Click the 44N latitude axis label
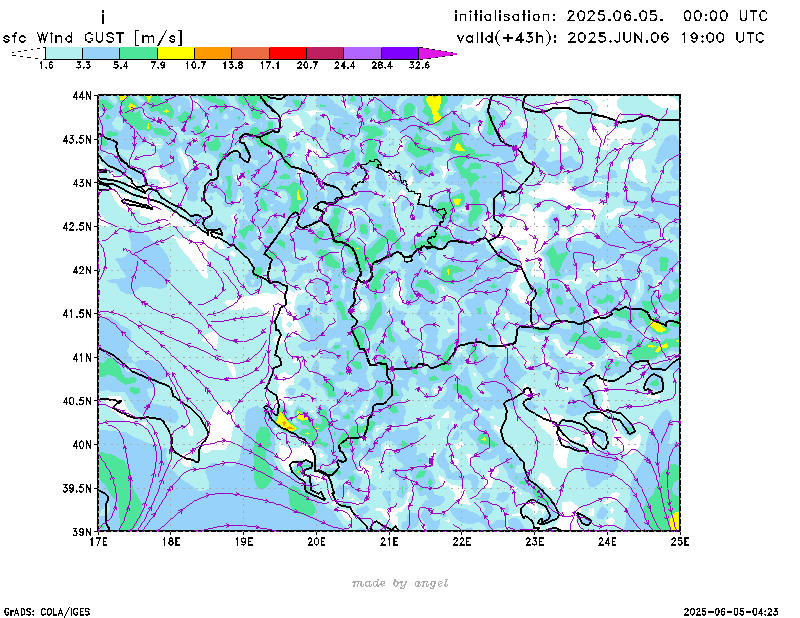 [x=82, y=96]
